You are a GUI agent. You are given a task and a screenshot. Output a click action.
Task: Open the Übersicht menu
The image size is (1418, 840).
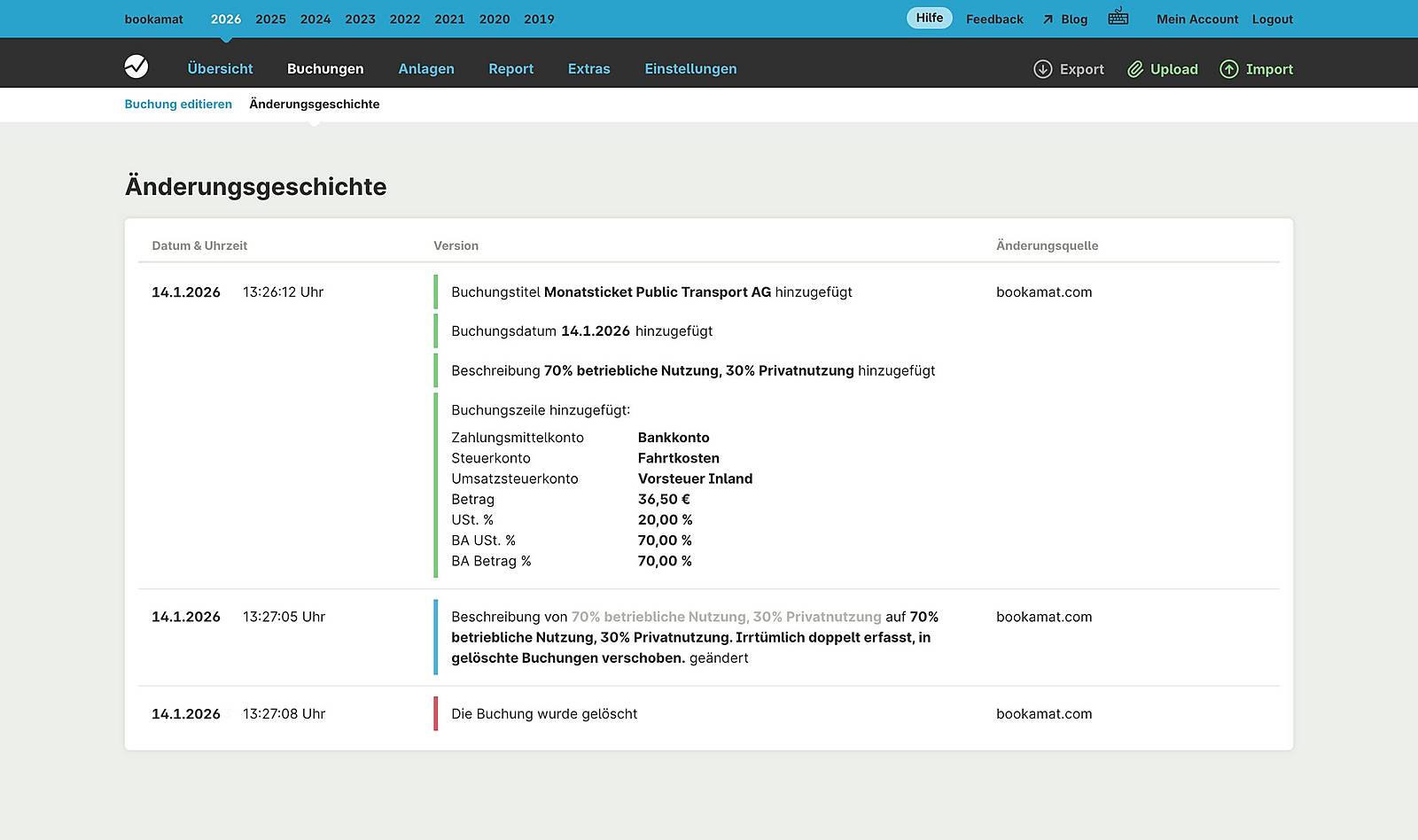click(220, 69)
